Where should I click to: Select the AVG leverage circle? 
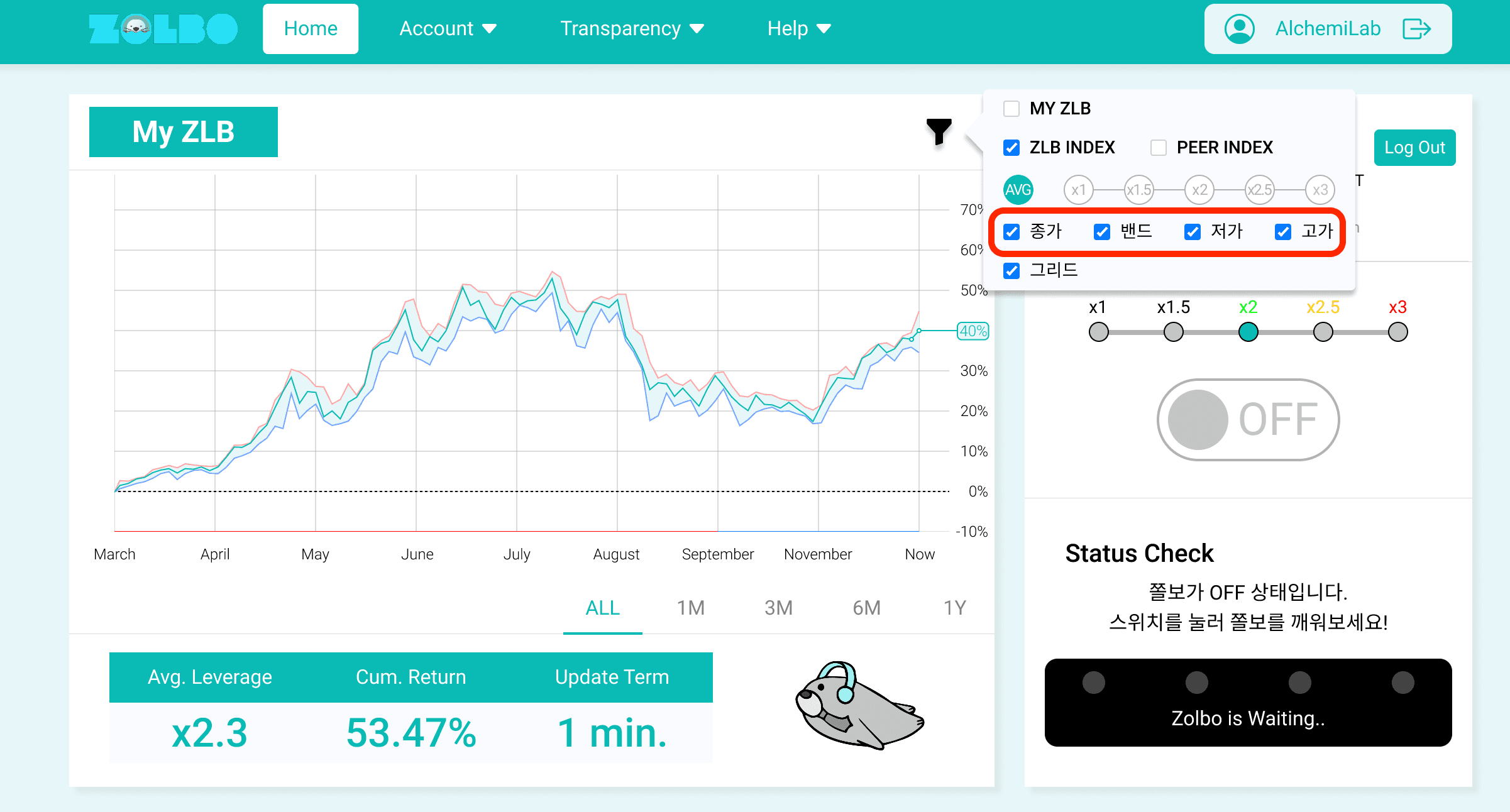pyautogui.click(x=1018, y=190)
